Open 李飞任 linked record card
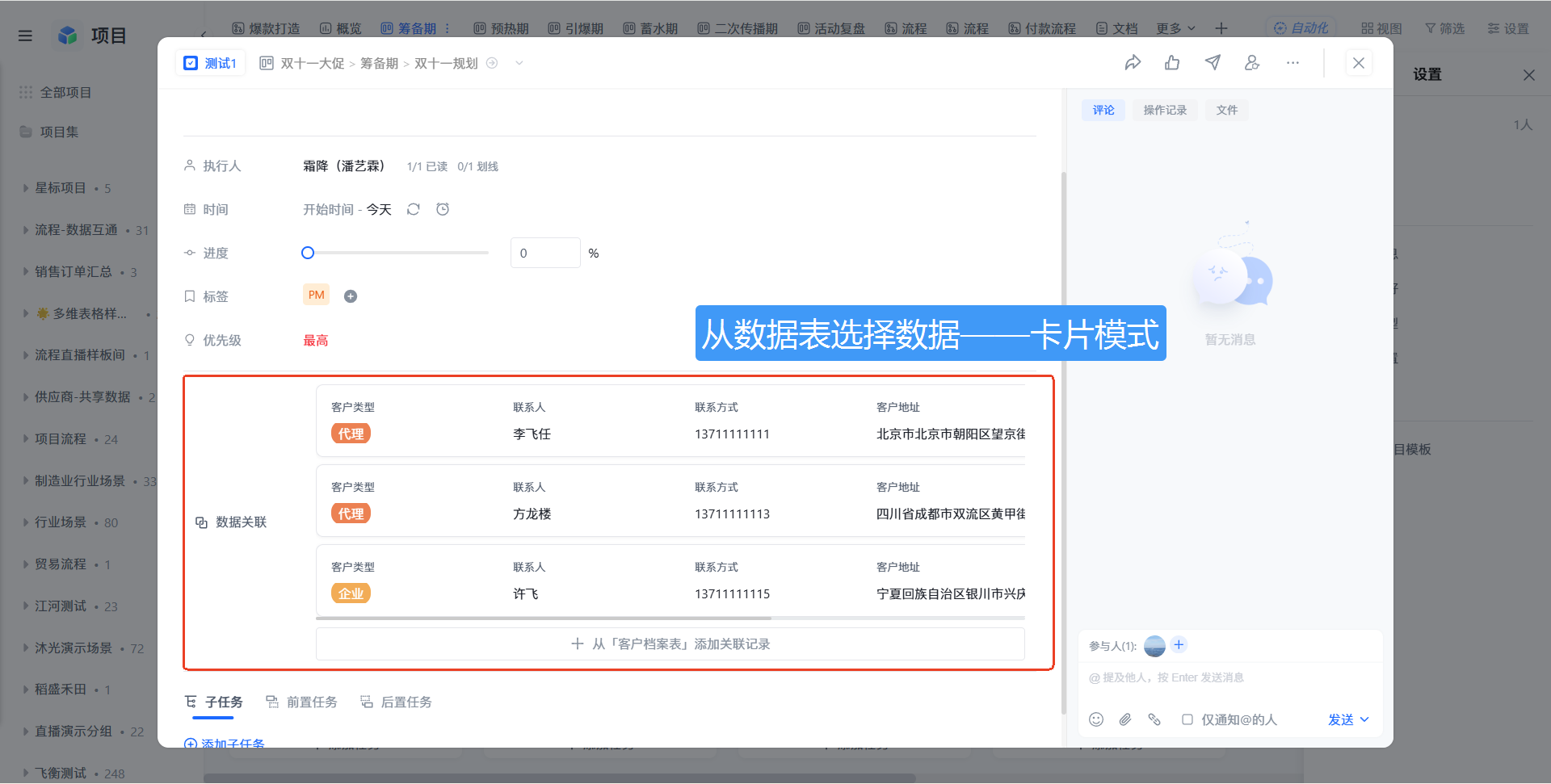Viewport: 1551px width, 784px height. [x=670, y=421]
